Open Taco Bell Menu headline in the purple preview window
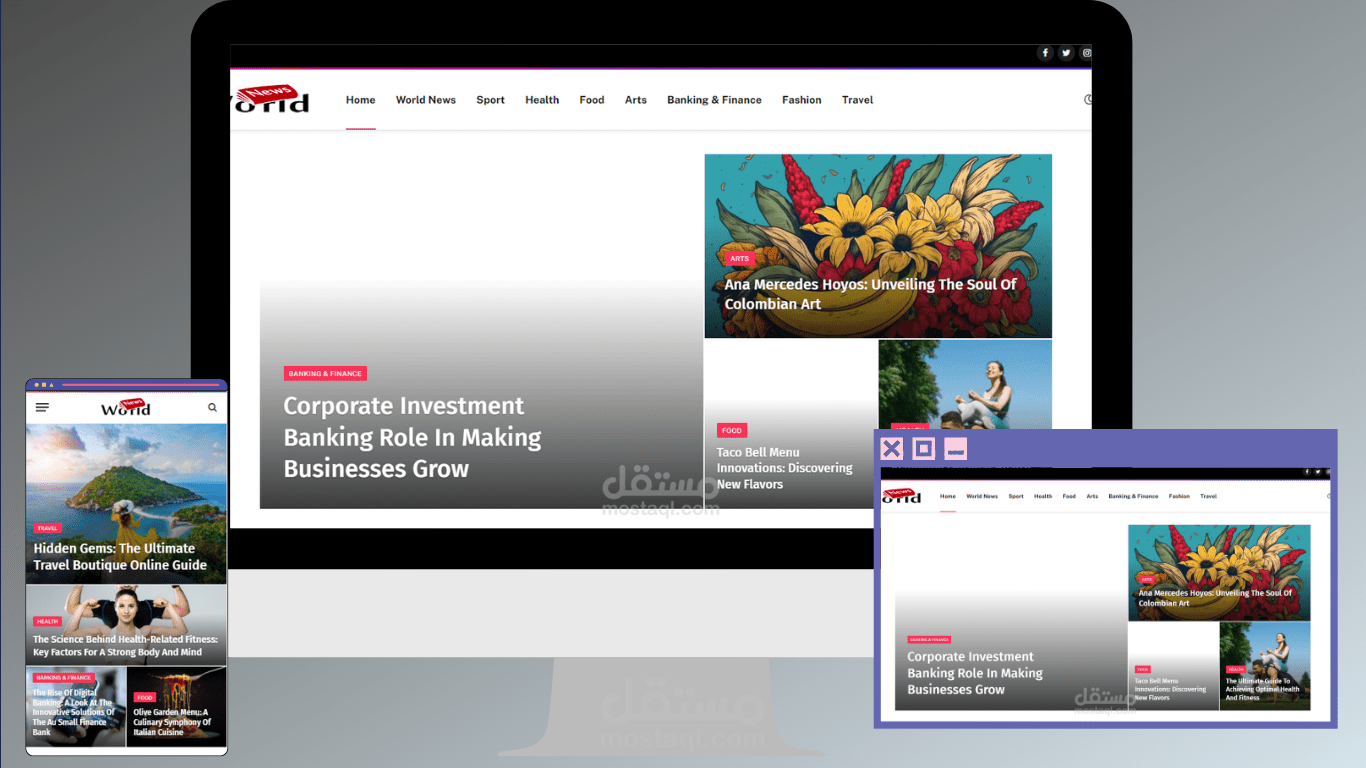The image size is (1366, 768). pos(1170,689)
